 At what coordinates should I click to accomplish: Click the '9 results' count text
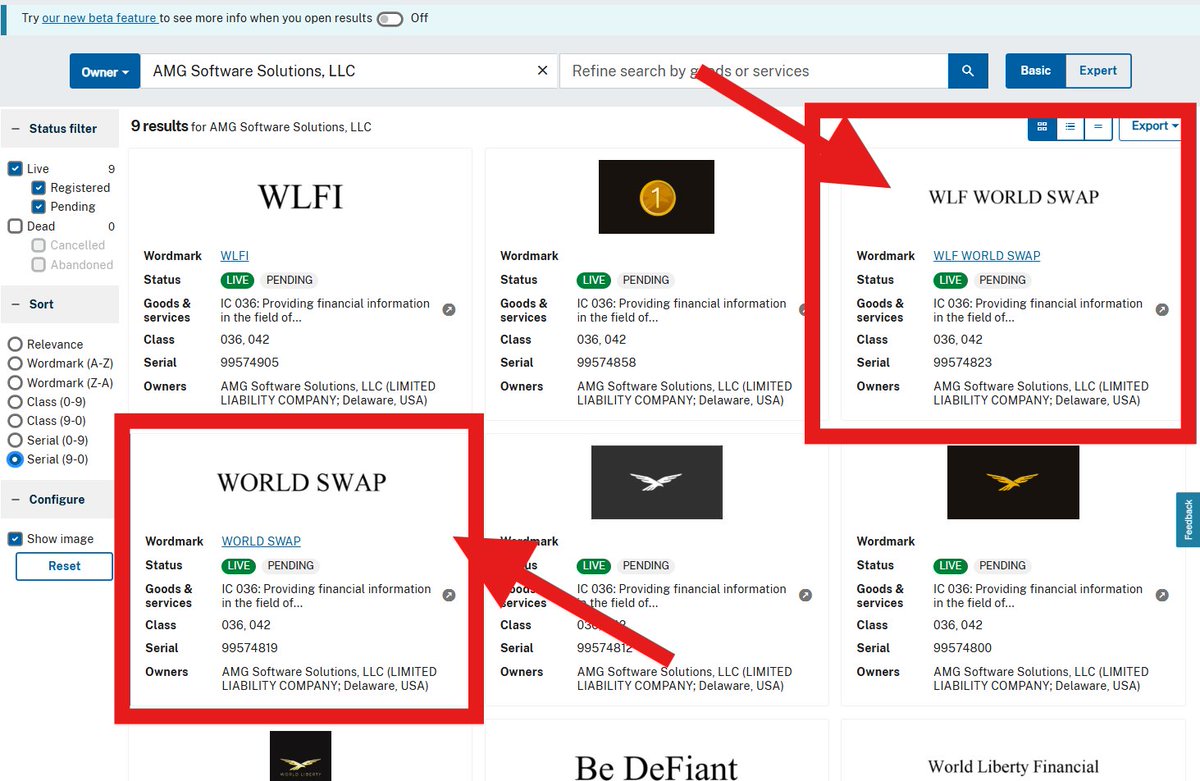[x=160, y=127]
